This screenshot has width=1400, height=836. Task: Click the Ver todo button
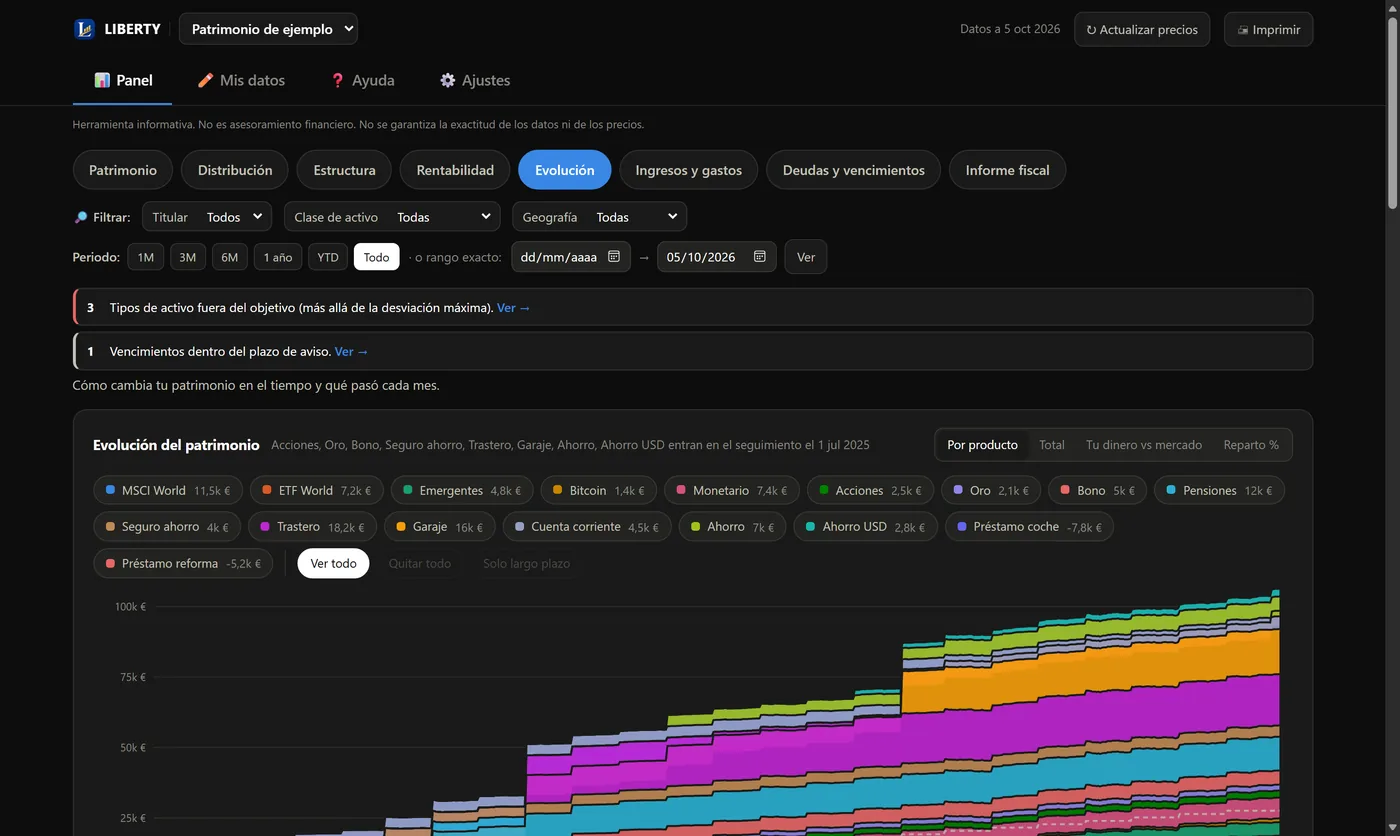333,563
